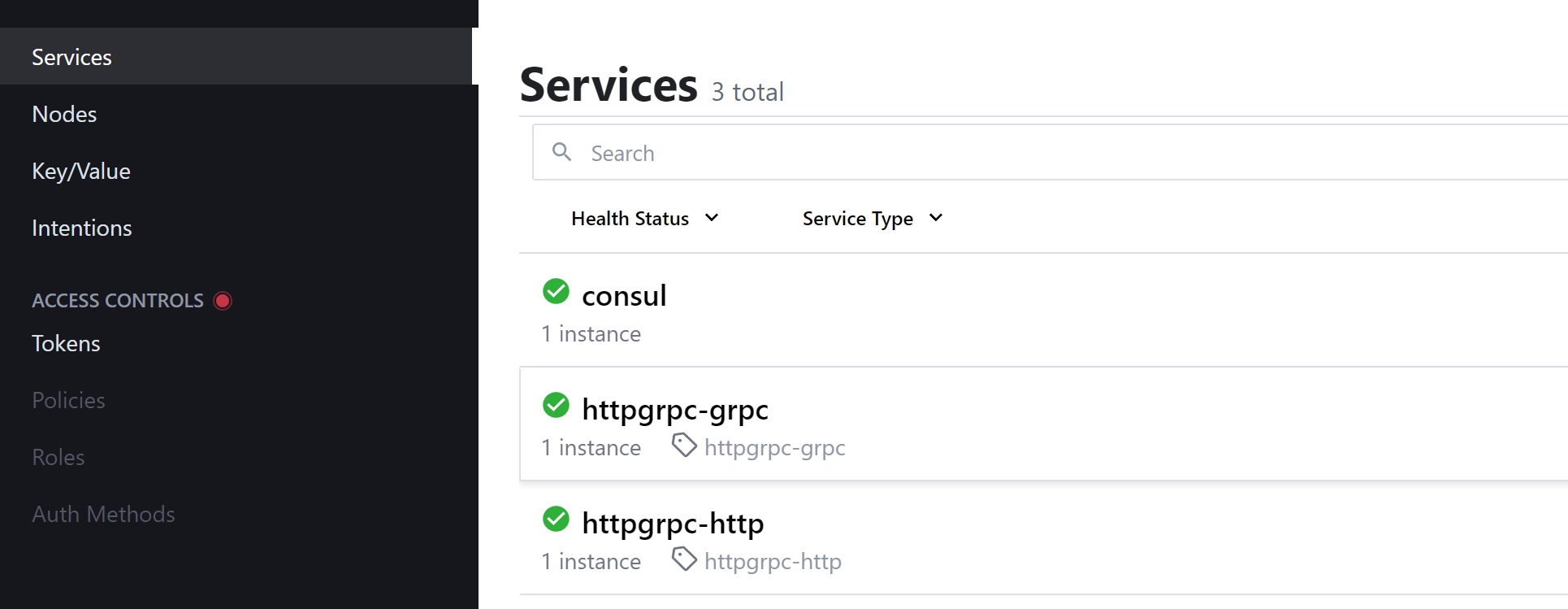Open the Service Type filter dropdown
Screen dimensions: 1568x609
[873, 218]
